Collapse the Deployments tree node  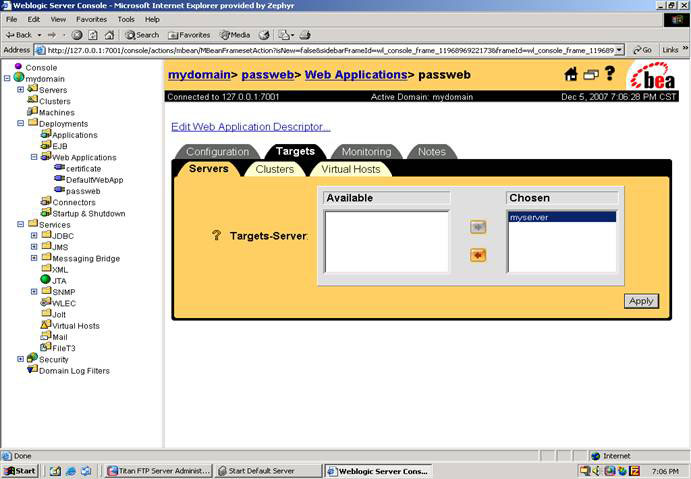[20, 123]
